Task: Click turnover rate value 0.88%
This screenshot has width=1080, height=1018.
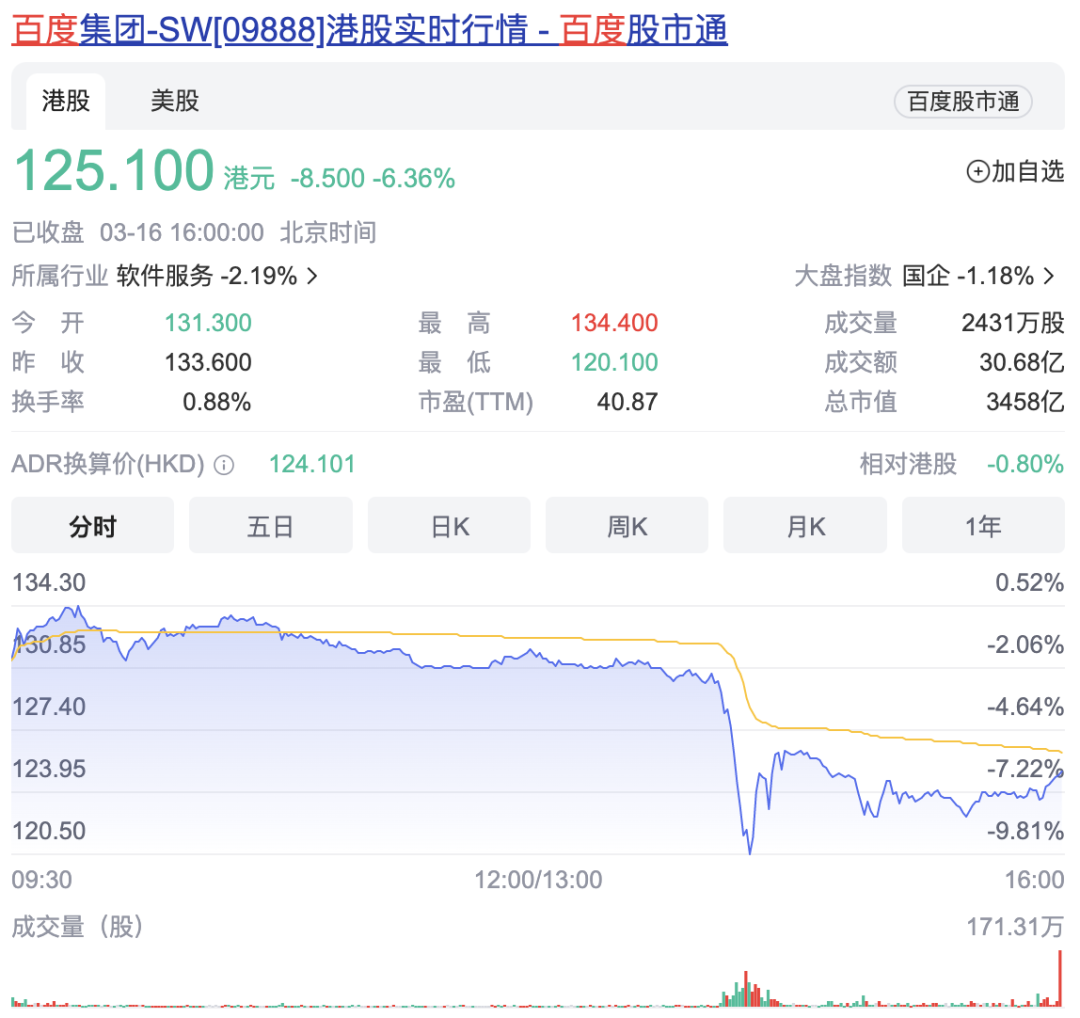Action: (217, 402)
